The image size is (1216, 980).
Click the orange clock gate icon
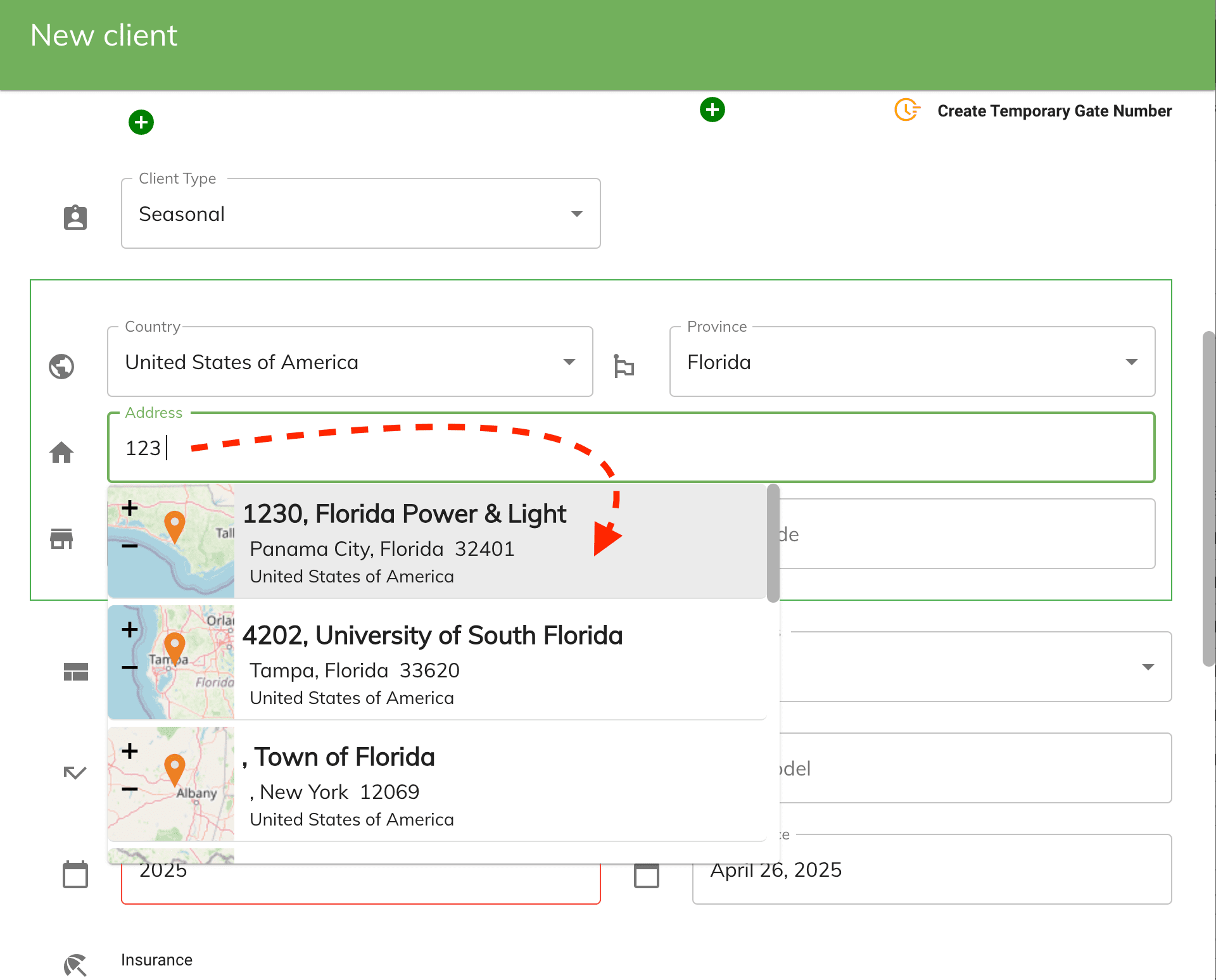pyautogui.click(x=907, y=110)
